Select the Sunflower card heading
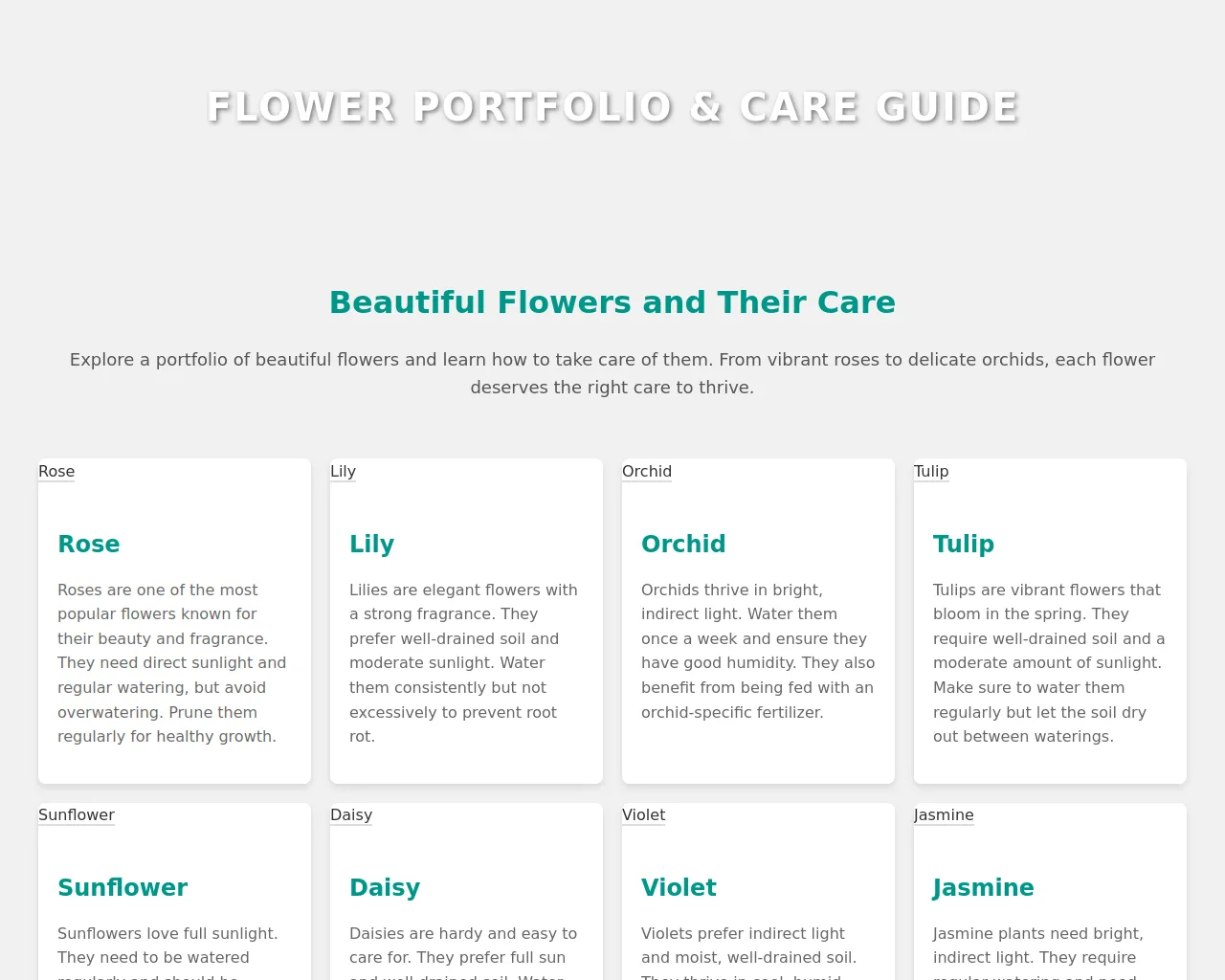Screen dimensions: 1225x980 coord(122,887)
